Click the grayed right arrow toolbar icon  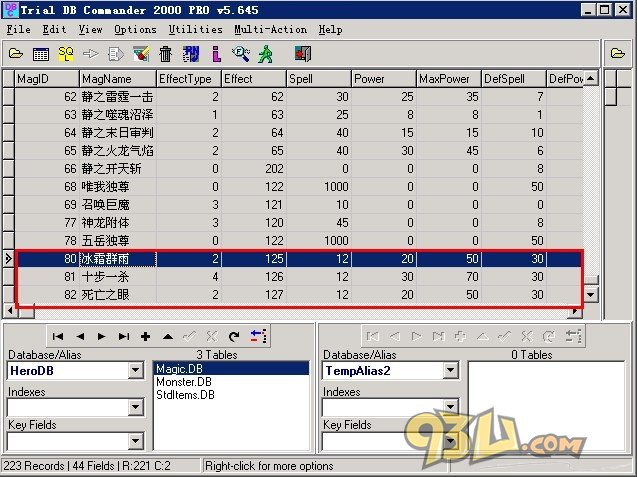(x=91, y=54)
